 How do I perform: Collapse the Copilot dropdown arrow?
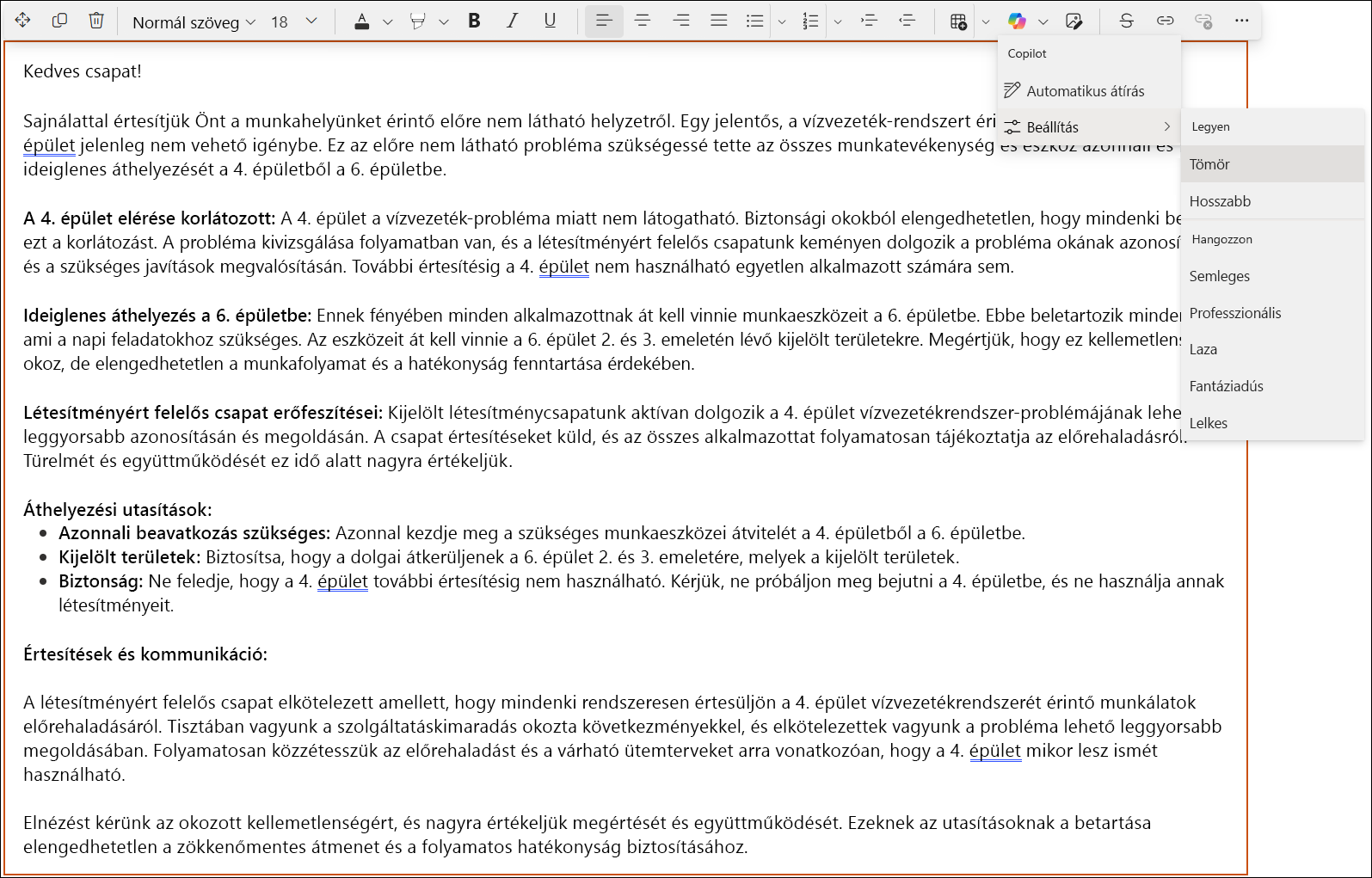tap(1043, 22)
